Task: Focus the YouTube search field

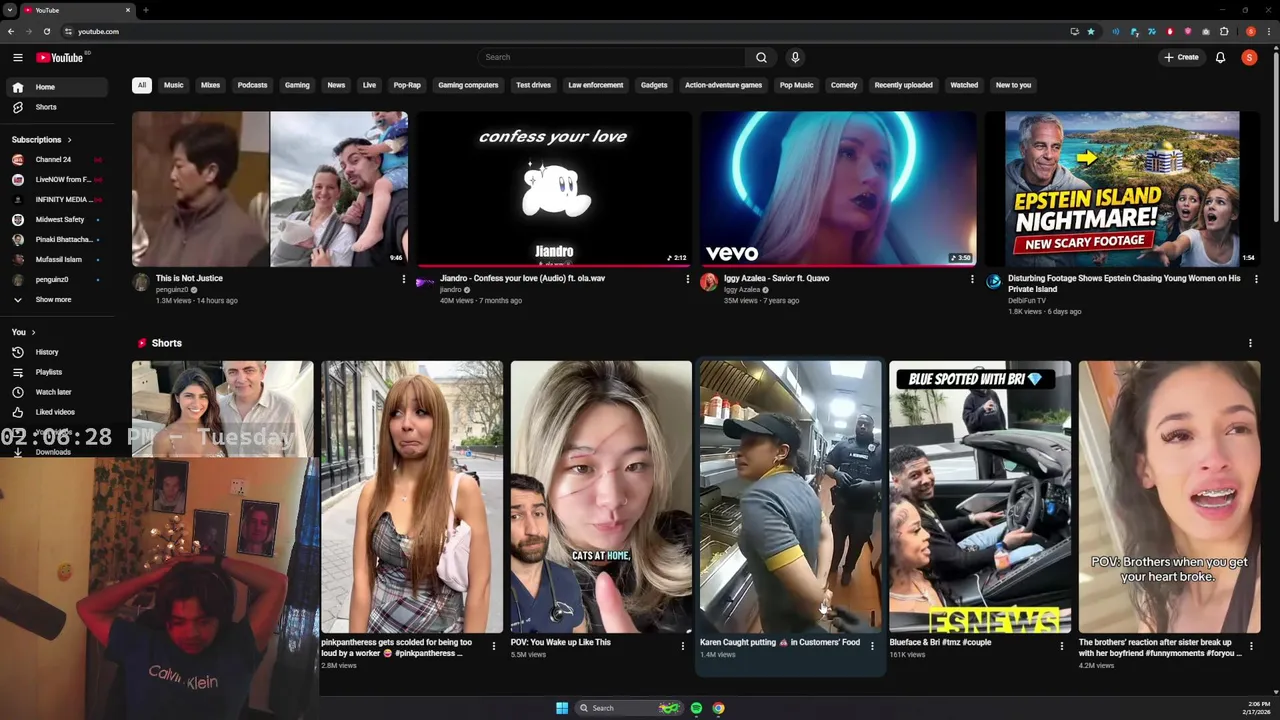Action: tap(611, 57)
